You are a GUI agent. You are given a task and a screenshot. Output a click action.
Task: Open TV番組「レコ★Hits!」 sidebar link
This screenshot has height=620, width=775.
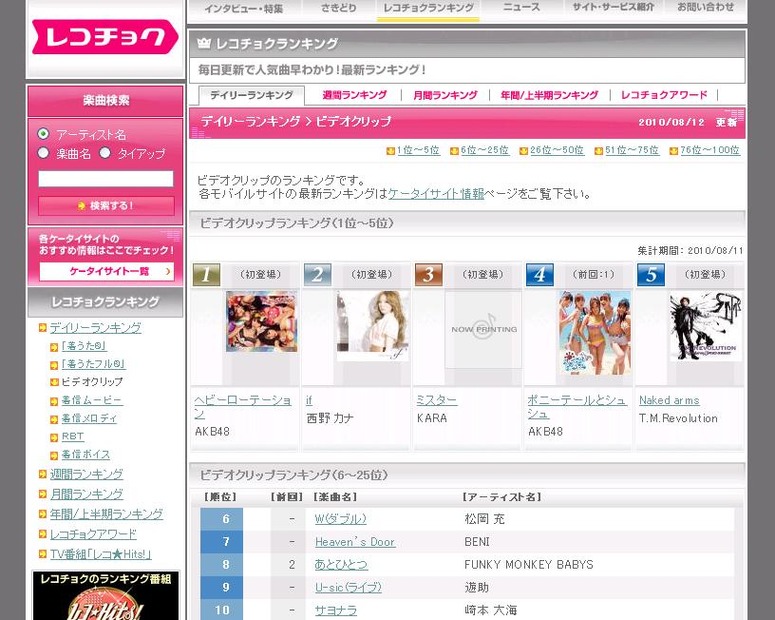100,554
